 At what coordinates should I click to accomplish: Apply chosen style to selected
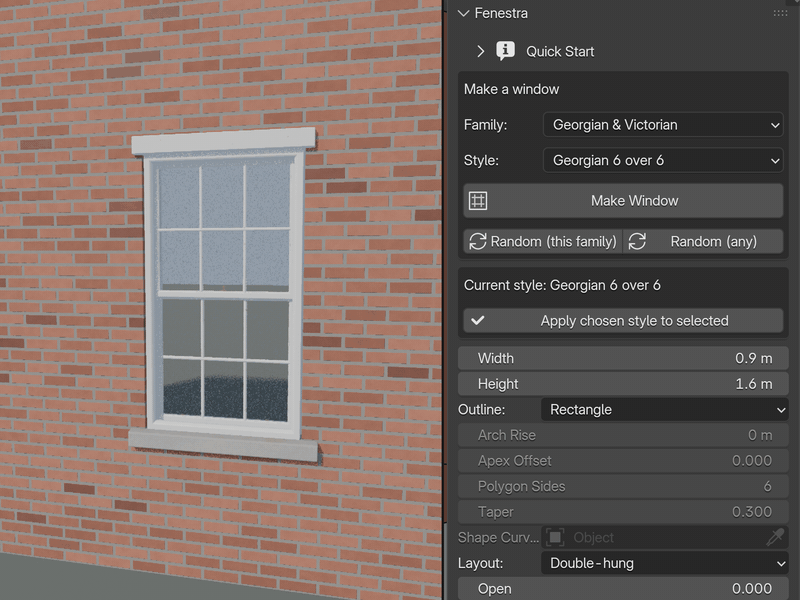[x=623, y=320]
